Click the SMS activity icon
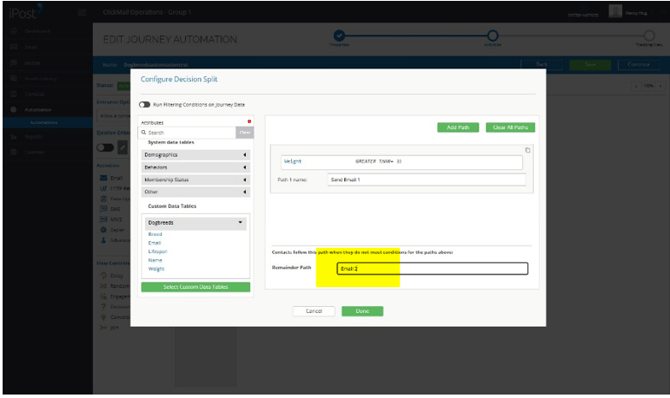670x398 pixels. click(x=103, y=209)
